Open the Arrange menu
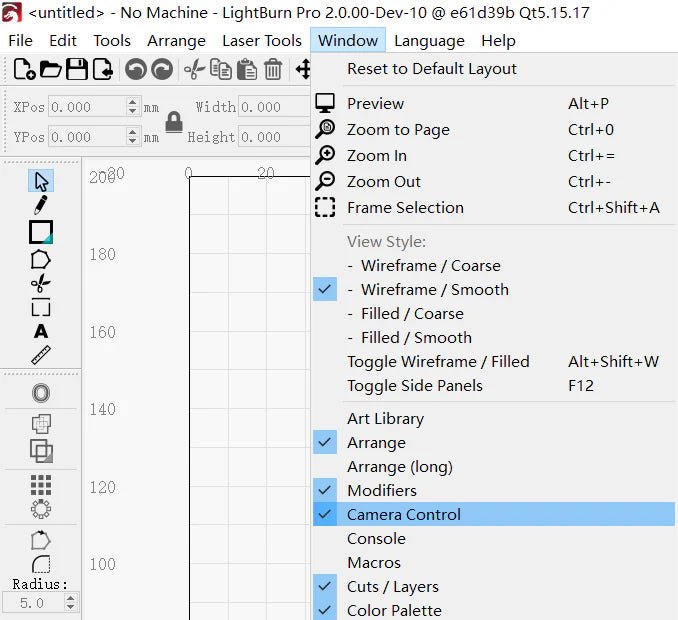The width and height of the screenshot is (678, 620). point(176,41)
